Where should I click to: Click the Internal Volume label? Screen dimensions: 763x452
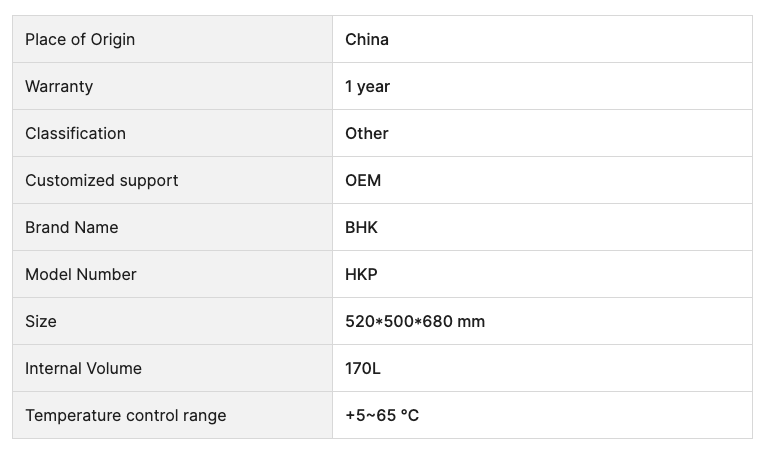pyautogui.click(x=83, y=368)
